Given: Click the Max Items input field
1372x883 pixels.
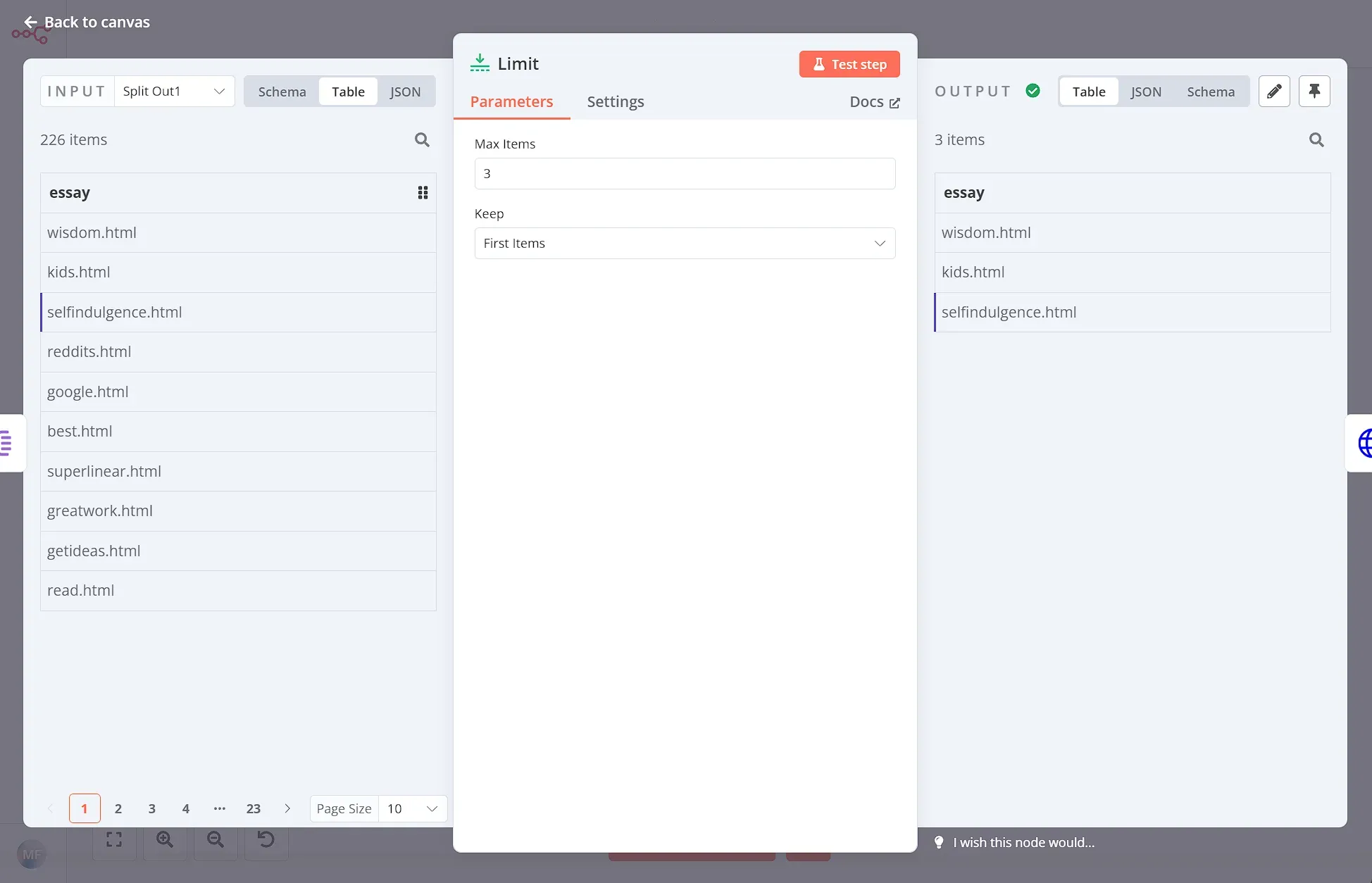Looking at the screenshot, I should tap(684, 173).
